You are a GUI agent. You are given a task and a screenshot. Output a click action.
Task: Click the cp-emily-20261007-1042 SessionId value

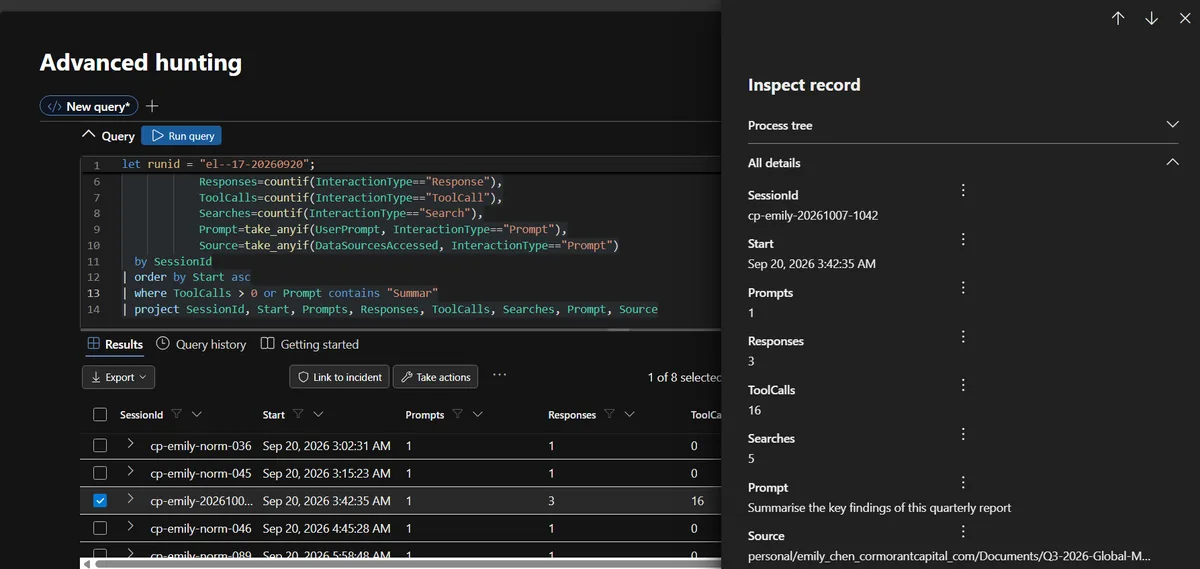(x=813, y=215)
